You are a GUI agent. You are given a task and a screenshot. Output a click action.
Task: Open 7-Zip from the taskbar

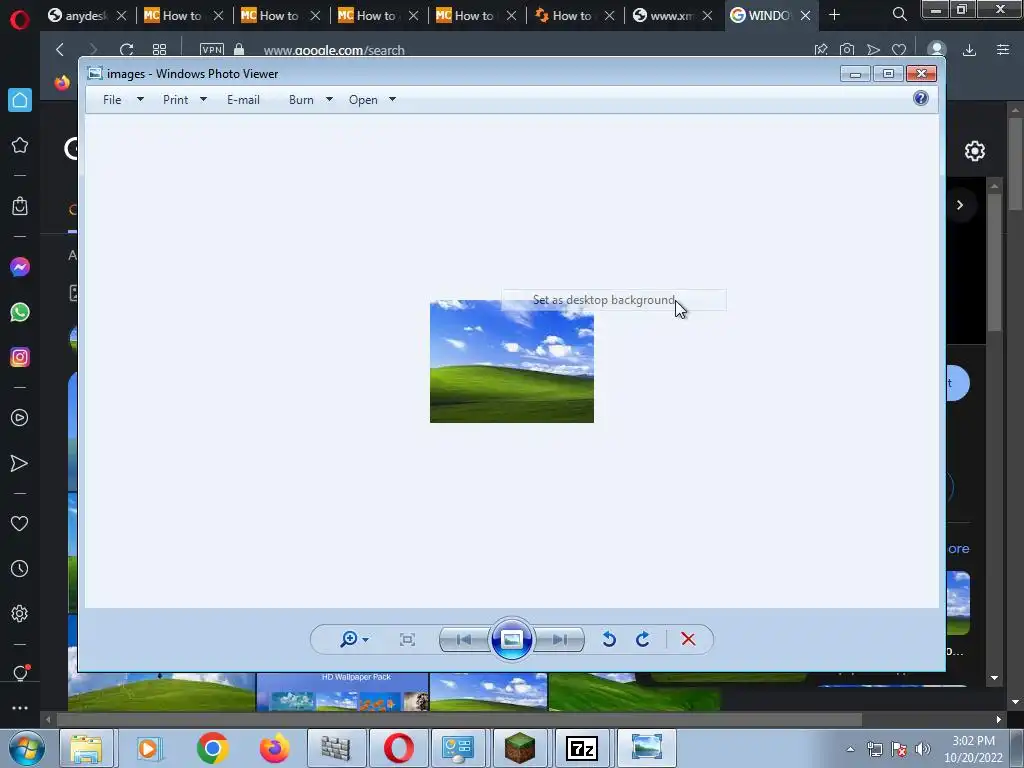click(x=582, y=748)
